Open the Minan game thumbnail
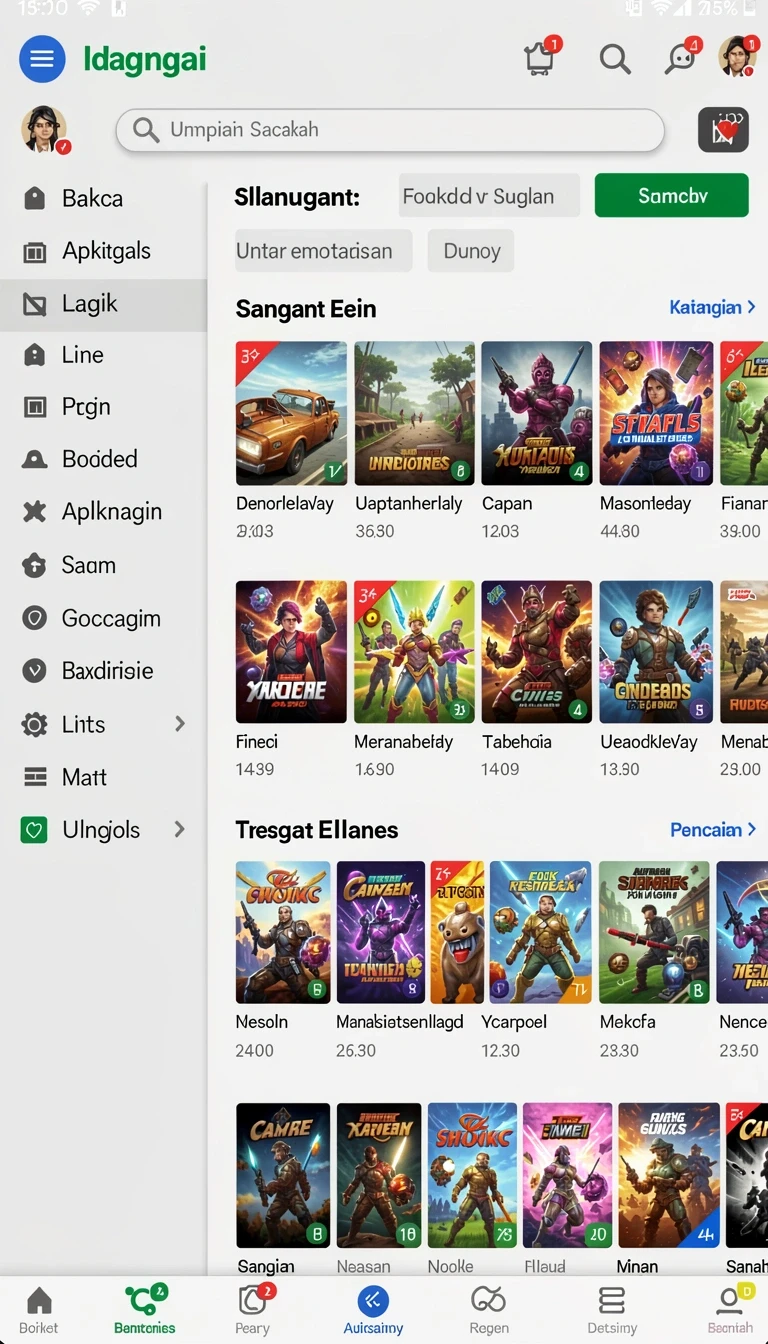The height and width of the screenshot is (1344, 768). click(x=669, y=1175)
